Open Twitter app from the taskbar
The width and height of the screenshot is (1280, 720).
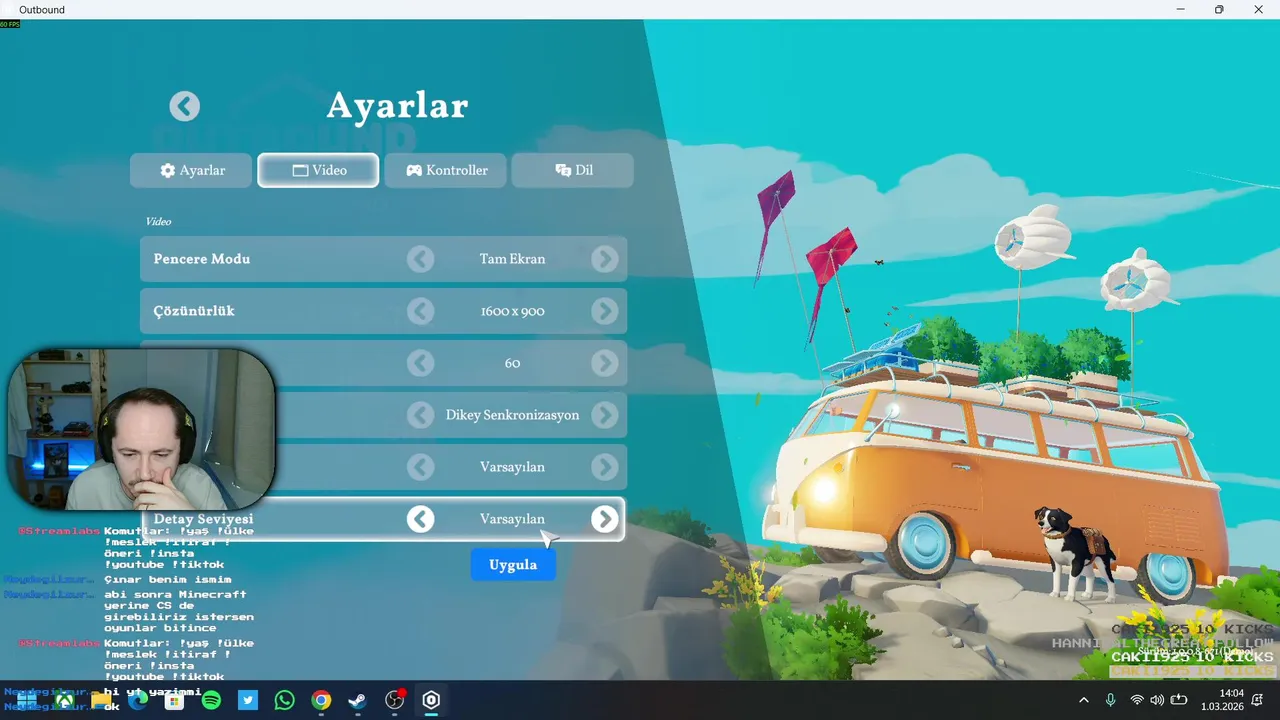(248, 701)
